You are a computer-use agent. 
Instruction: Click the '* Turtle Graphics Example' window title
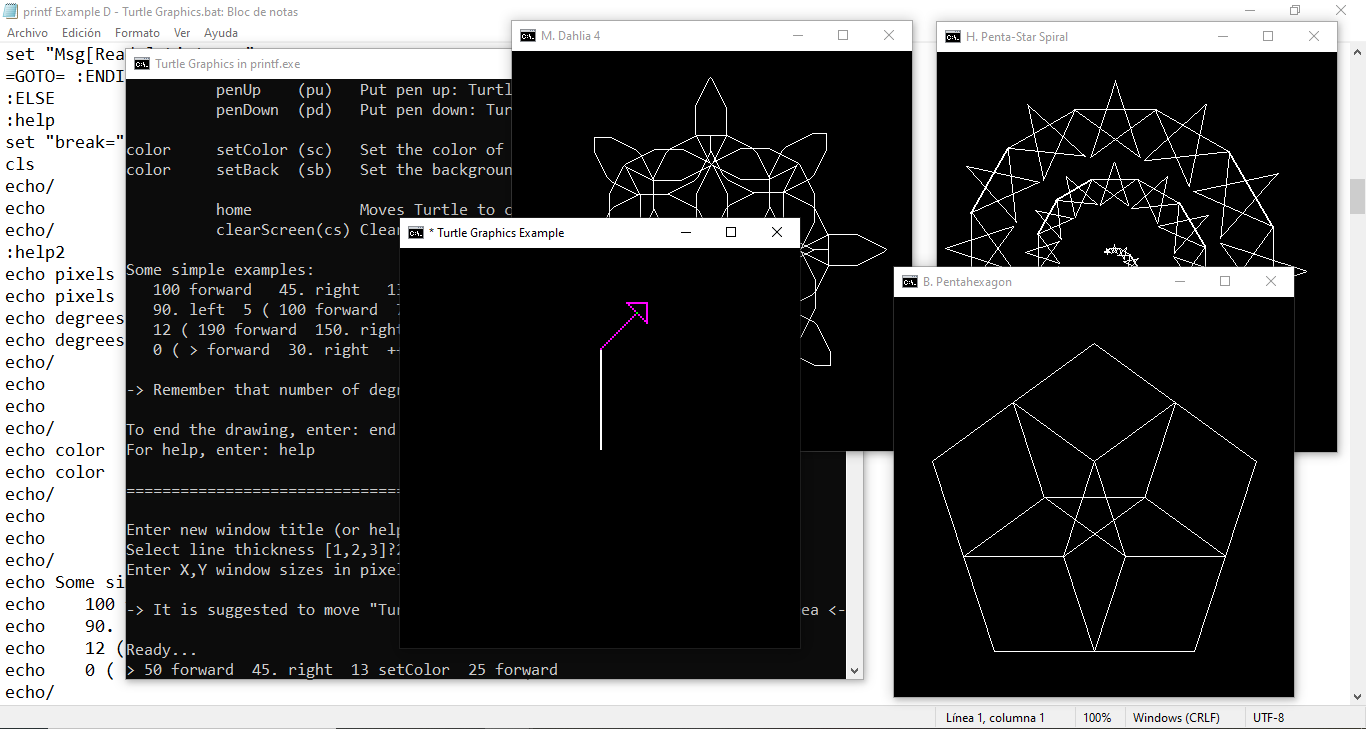(x=496, y=233)
